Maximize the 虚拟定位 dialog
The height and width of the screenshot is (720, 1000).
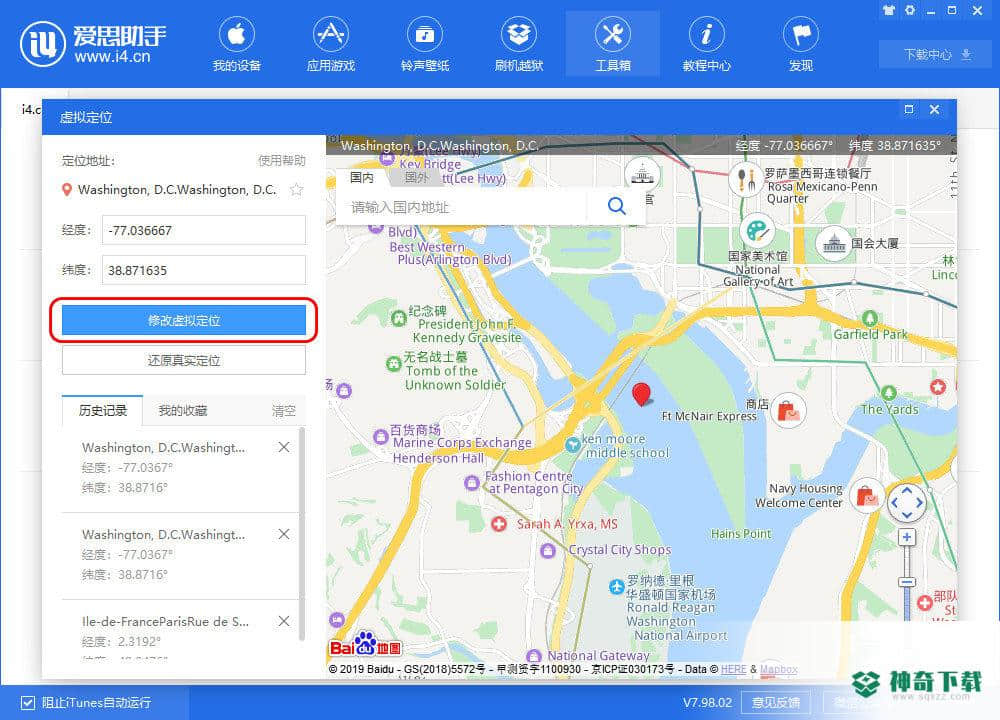(909, 109)
